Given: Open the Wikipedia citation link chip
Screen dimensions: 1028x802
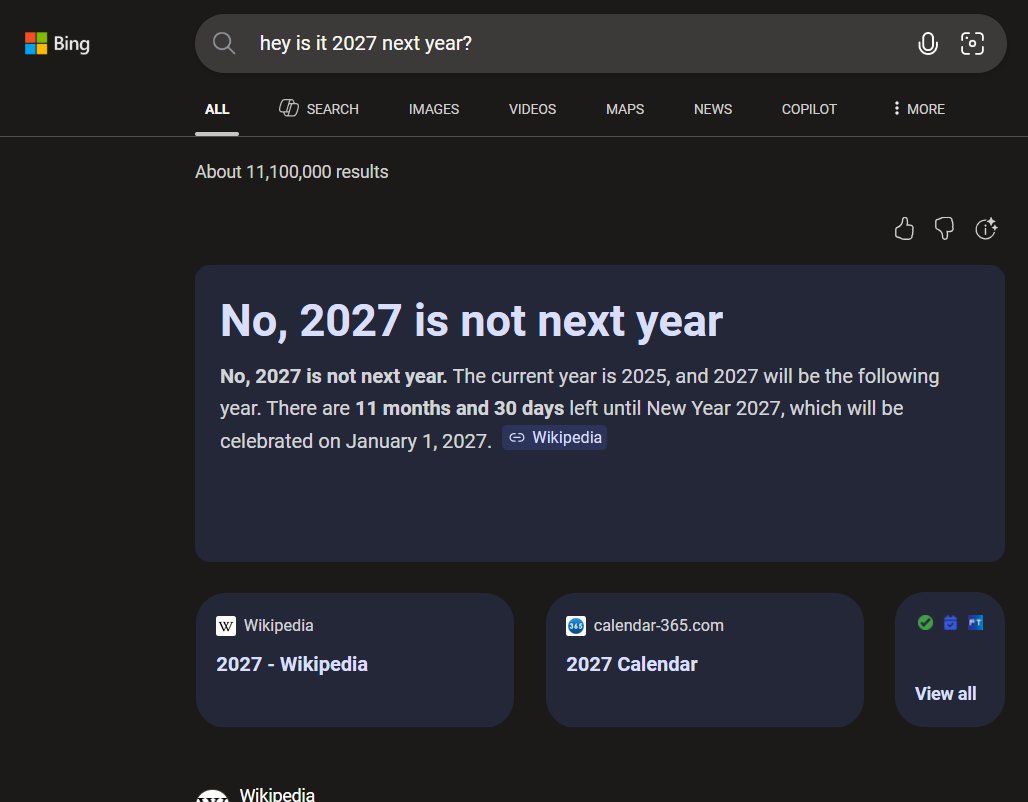Looking at the screenshot, I should 555,437.
